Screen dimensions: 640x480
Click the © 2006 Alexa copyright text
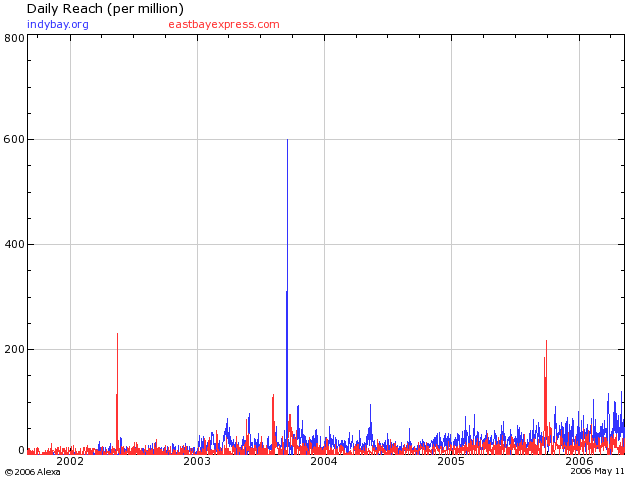[32, 472]
